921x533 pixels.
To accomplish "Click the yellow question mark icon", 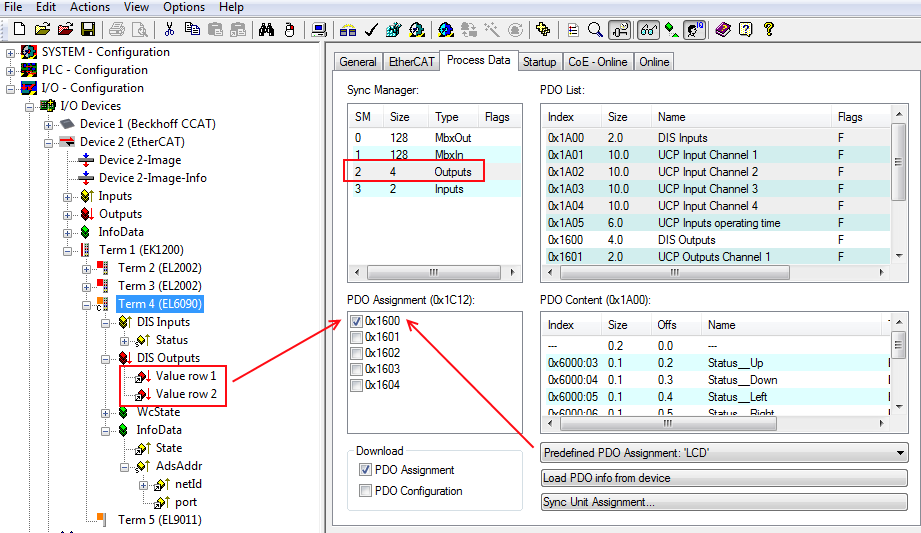I will click(x=769, y=29).
